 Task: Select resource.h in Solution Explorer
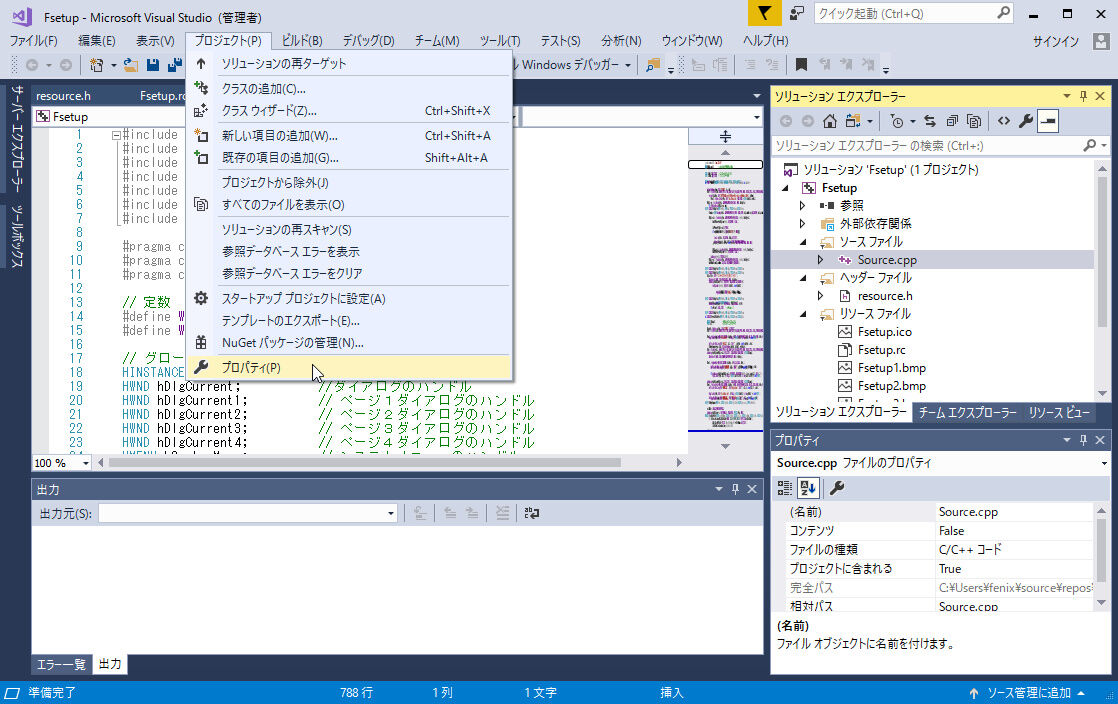pos(885,296)
